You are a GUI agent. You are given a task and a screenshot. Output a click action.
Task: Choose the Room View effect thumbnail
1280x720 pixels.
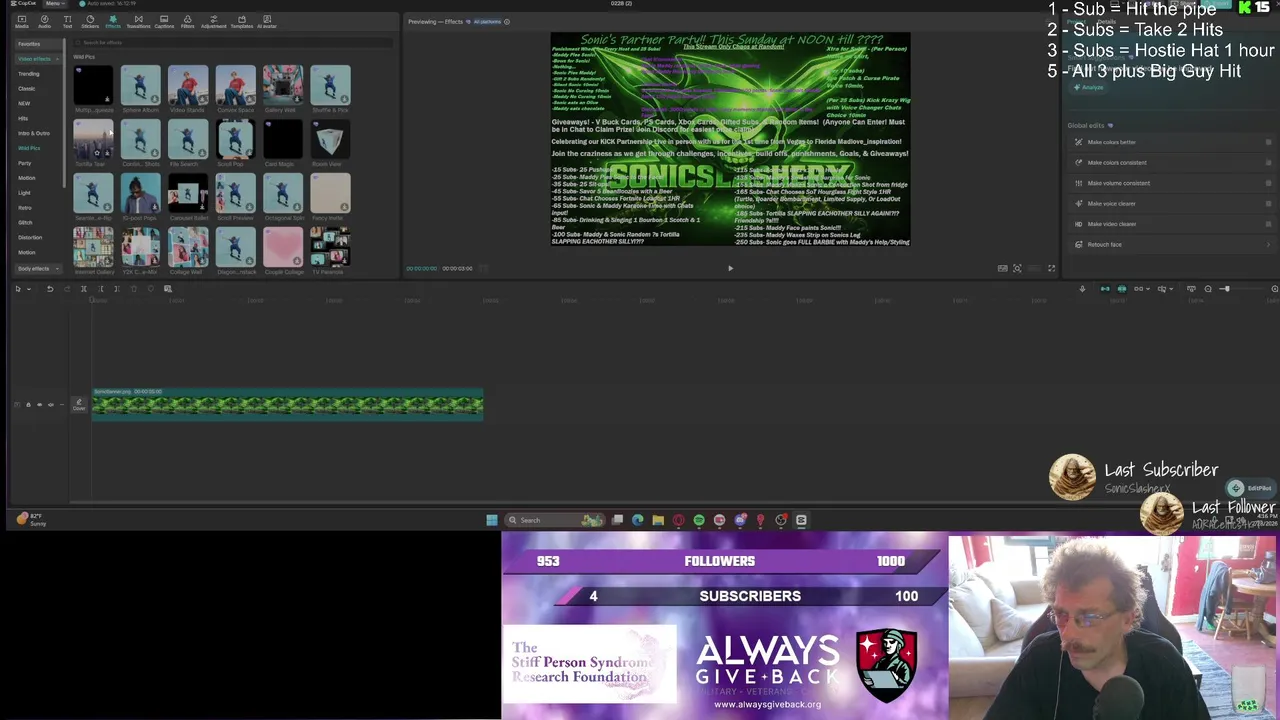point(330,140)
